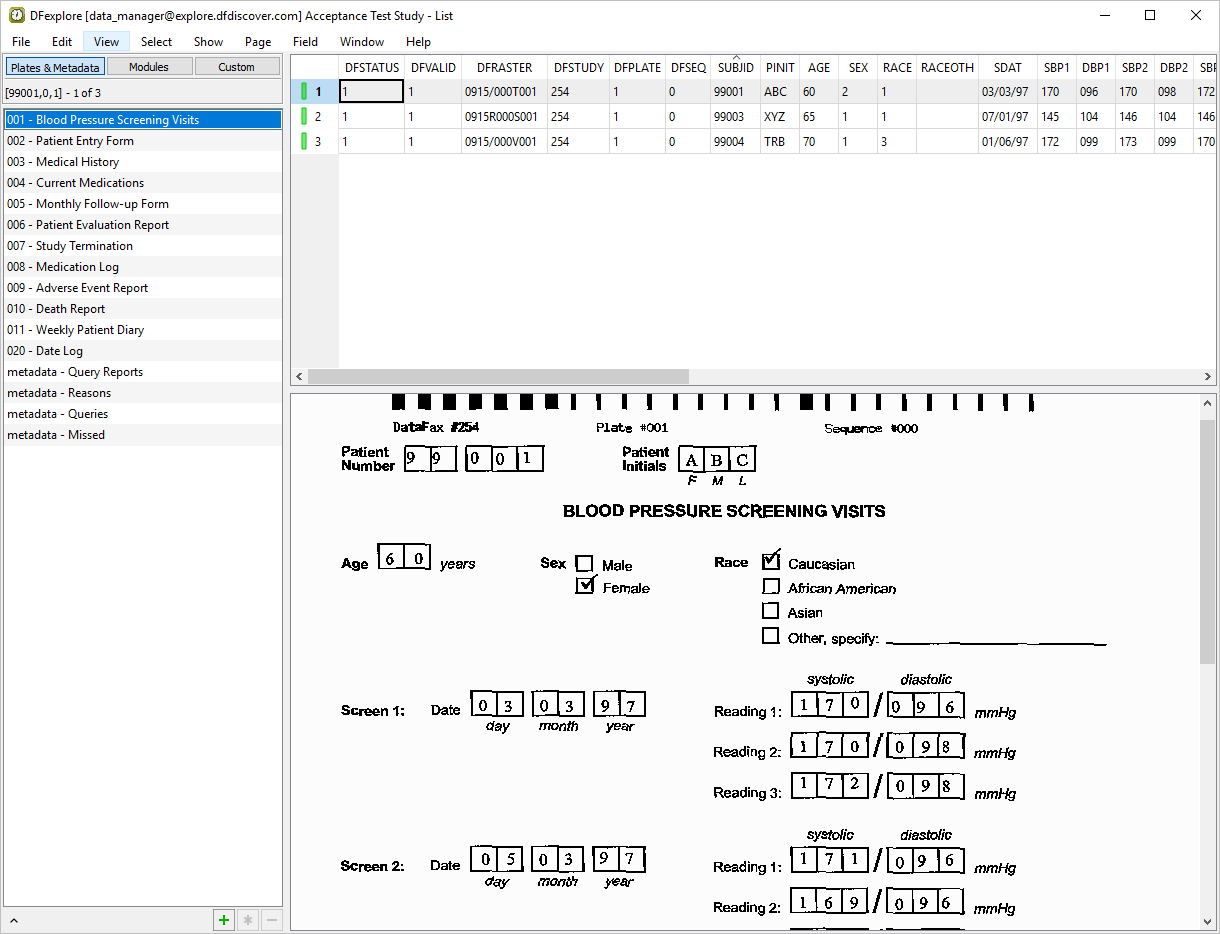The image size is (1220, 934).
Task: Click the up arrow of the form image scrollbar
Action: [1208, 404]
